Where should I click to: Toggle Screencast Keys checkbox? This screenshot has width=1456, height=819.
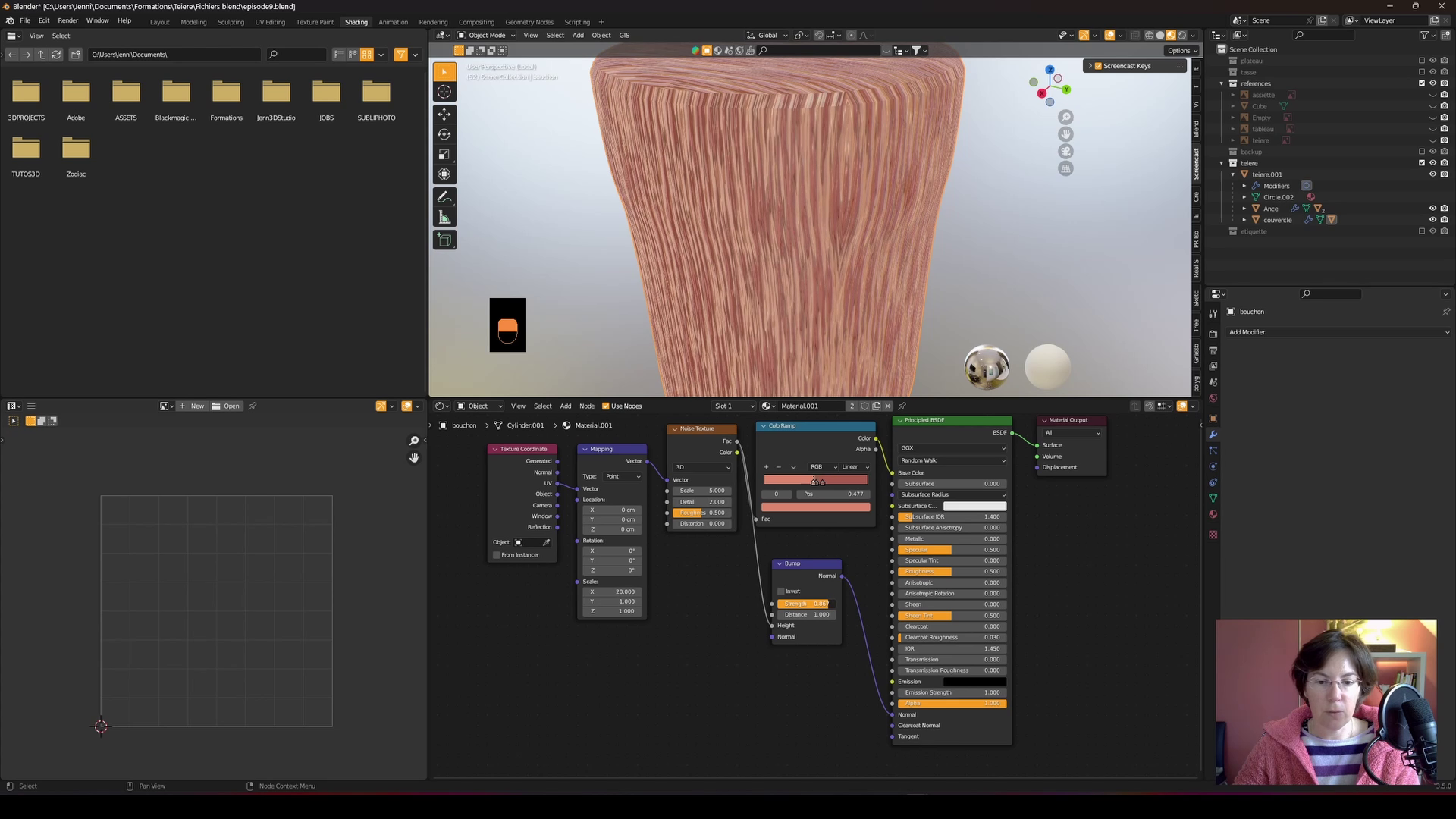[1098, 66]
